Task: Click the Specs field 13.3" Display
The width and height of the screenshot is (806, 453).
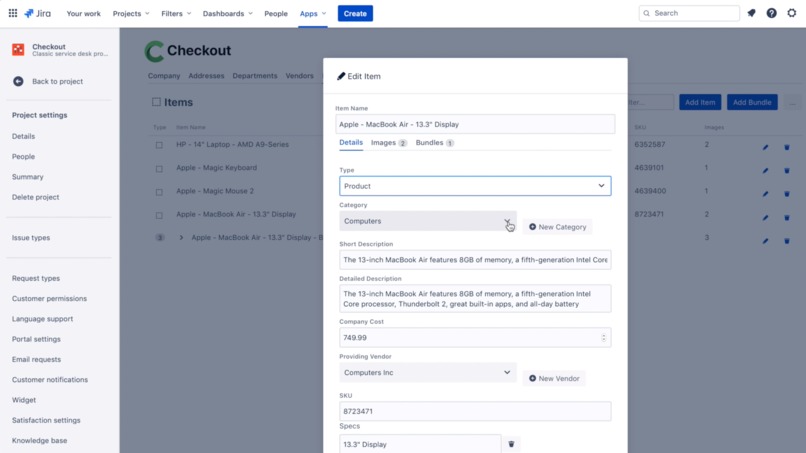Action: click(x=420, y=444)
